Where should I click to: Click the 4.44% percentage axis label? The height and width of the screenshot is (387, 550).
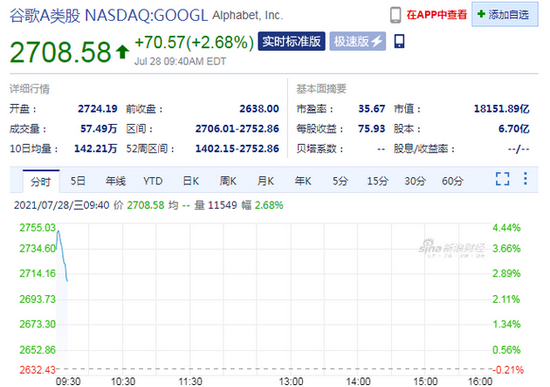507,228
